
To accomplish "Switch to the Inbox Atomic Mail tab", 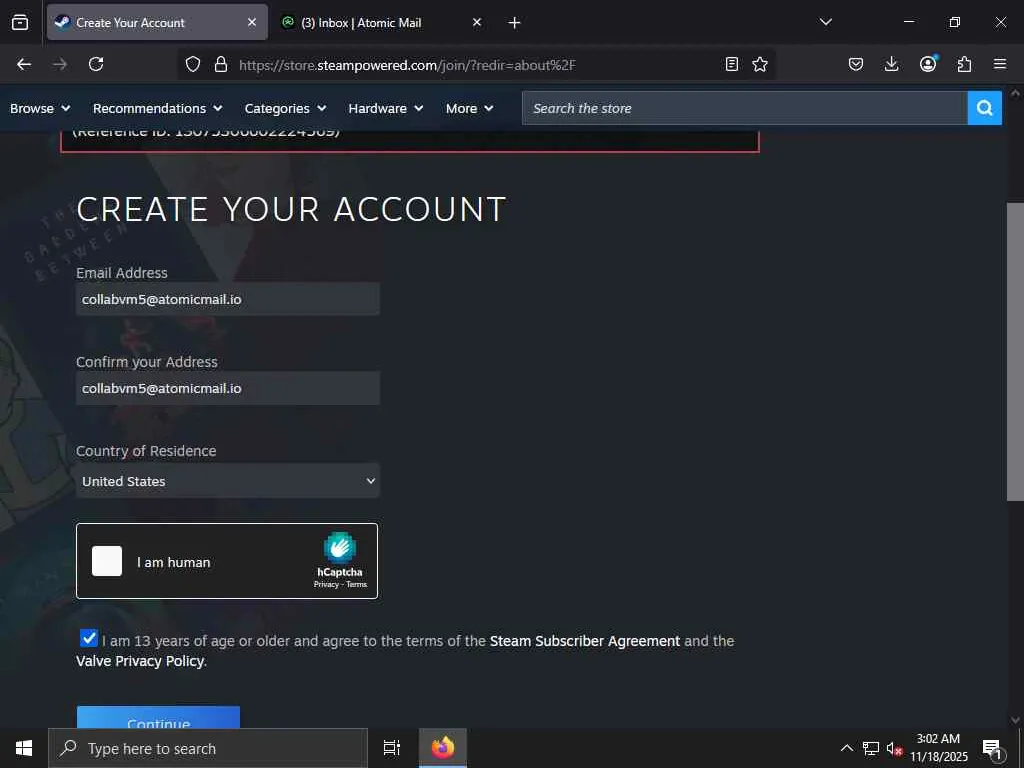I will coord(383,22).
